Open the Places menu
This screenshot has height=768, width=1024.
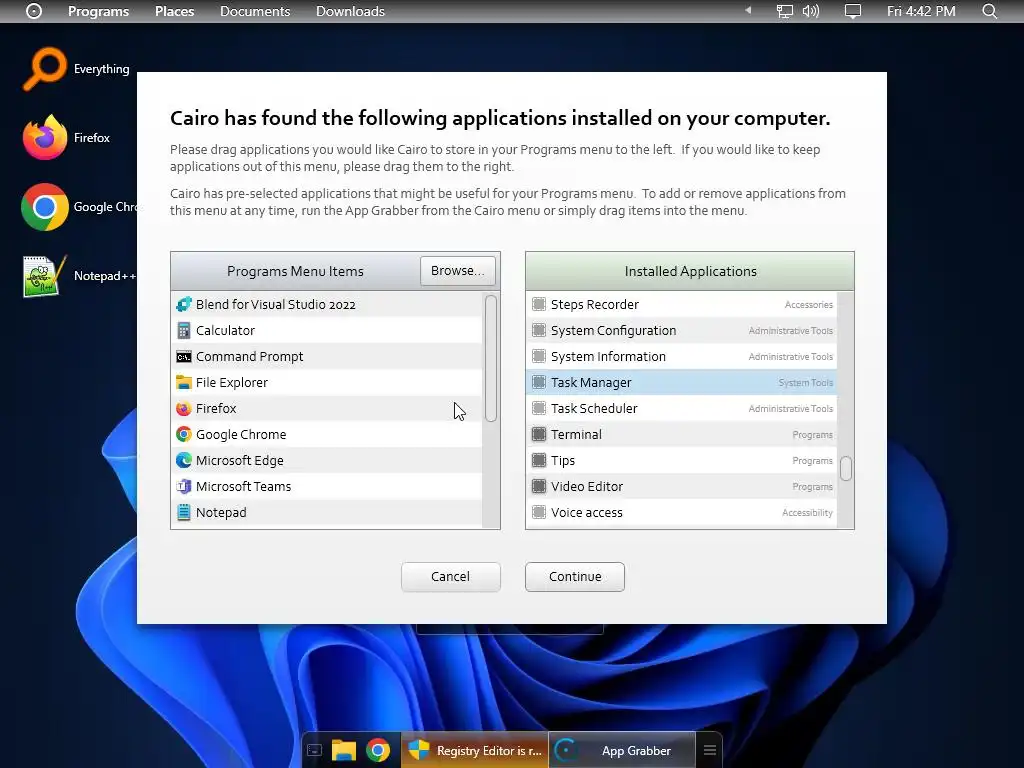point(174,11)
